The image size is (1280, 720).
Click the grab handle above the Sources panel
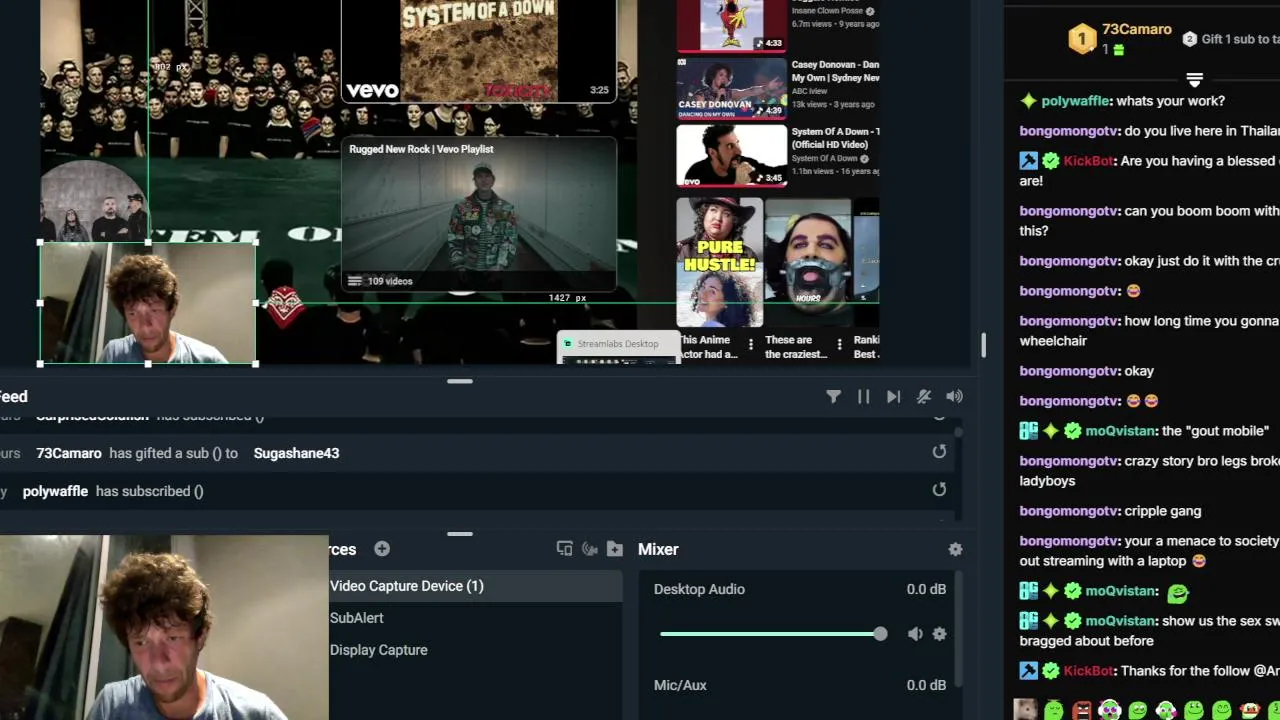pyautogui.click(x=460, y=534)
